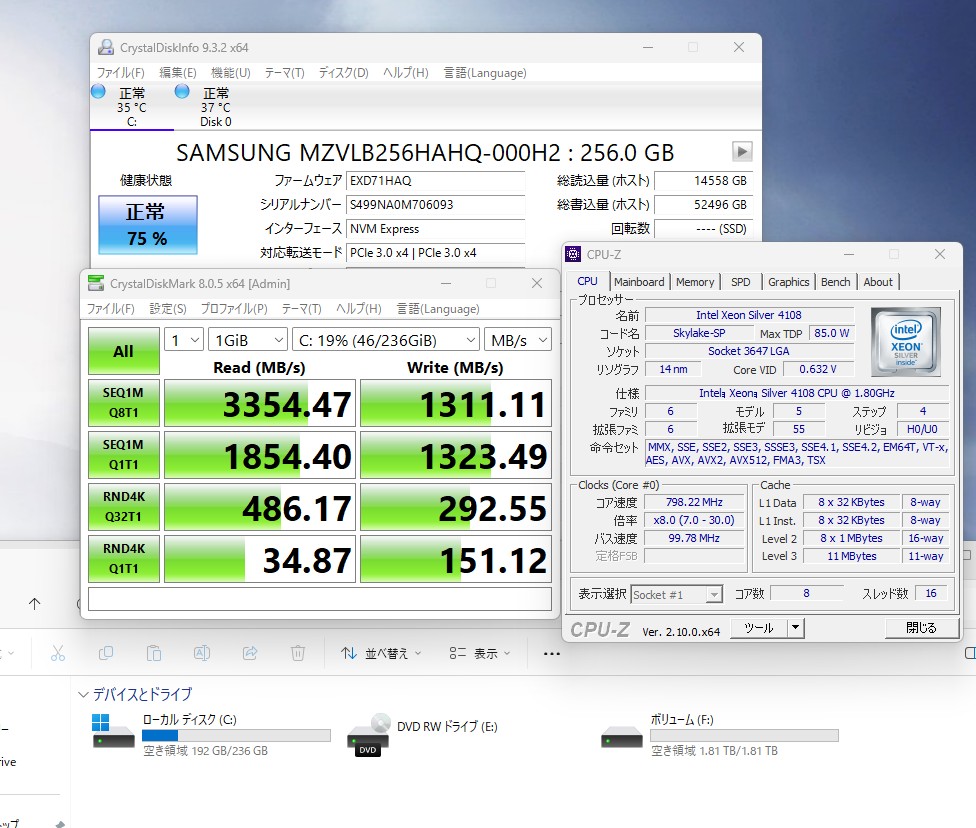Click the Rename icon in Explorer toolbar
976x828 pixels.
[202, 653]
